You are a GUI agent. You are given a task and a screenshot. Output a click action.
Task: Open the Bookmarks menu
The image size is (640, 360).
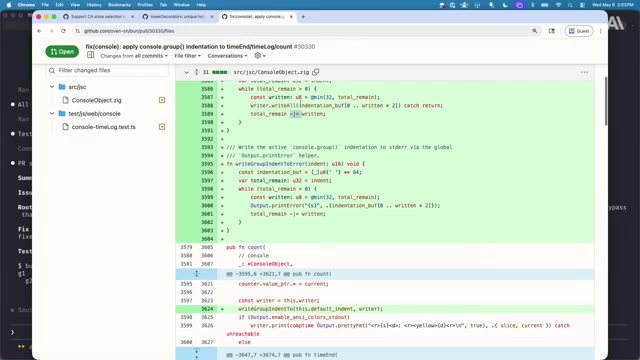(x=119, y=5)
